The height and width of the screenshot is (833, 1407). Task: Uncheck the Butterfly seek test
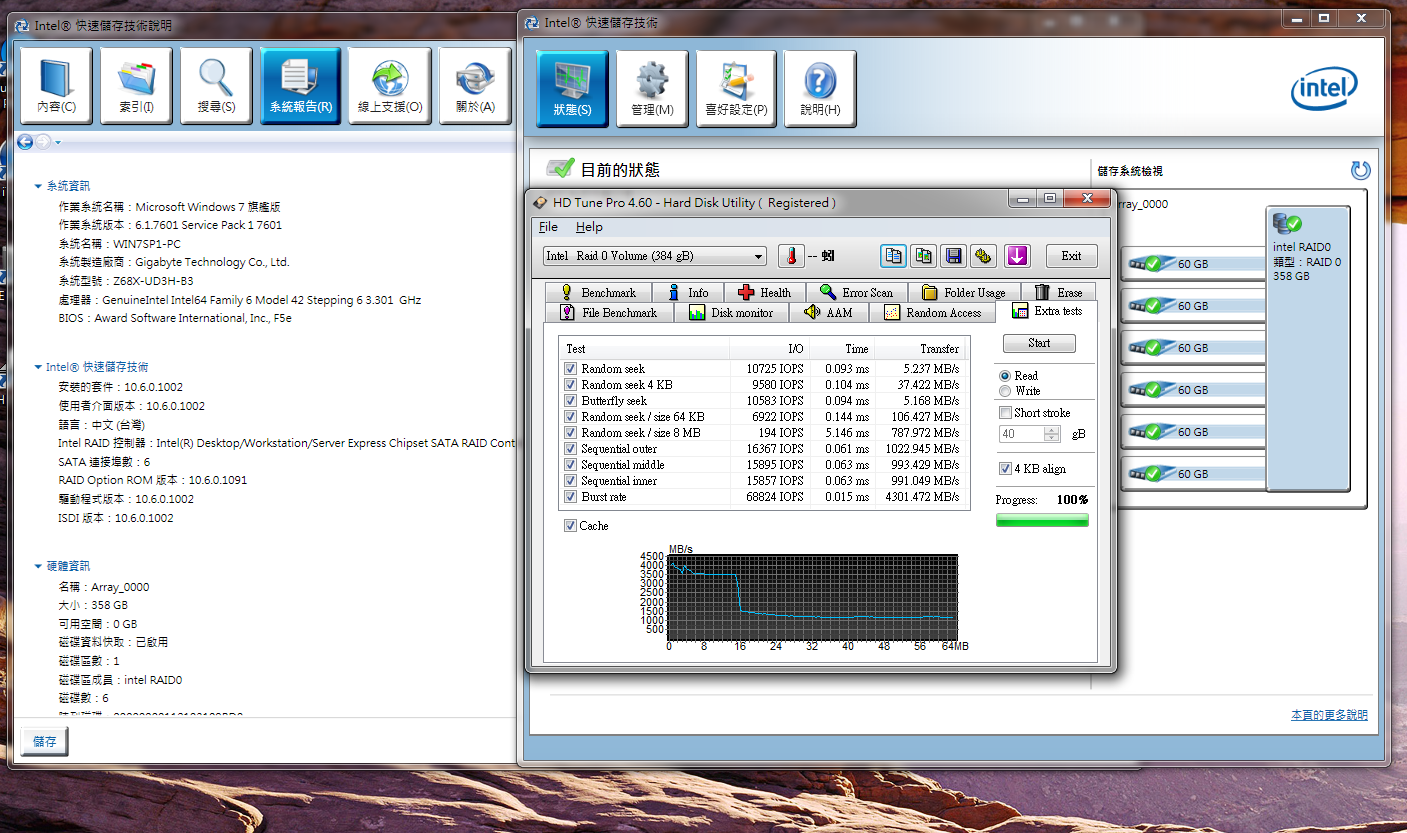[x=570, y=401]
